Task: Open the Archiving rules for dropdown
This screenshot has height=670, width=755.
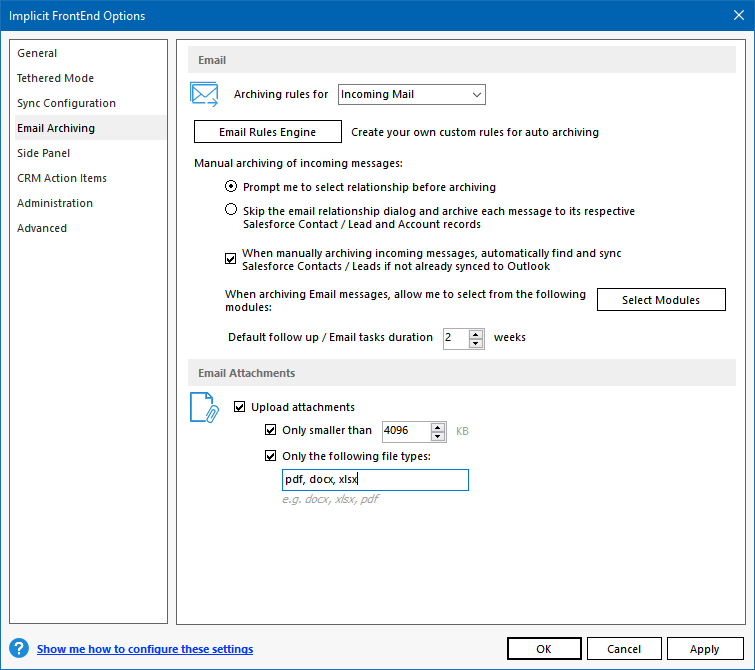Action: point(411,95)
